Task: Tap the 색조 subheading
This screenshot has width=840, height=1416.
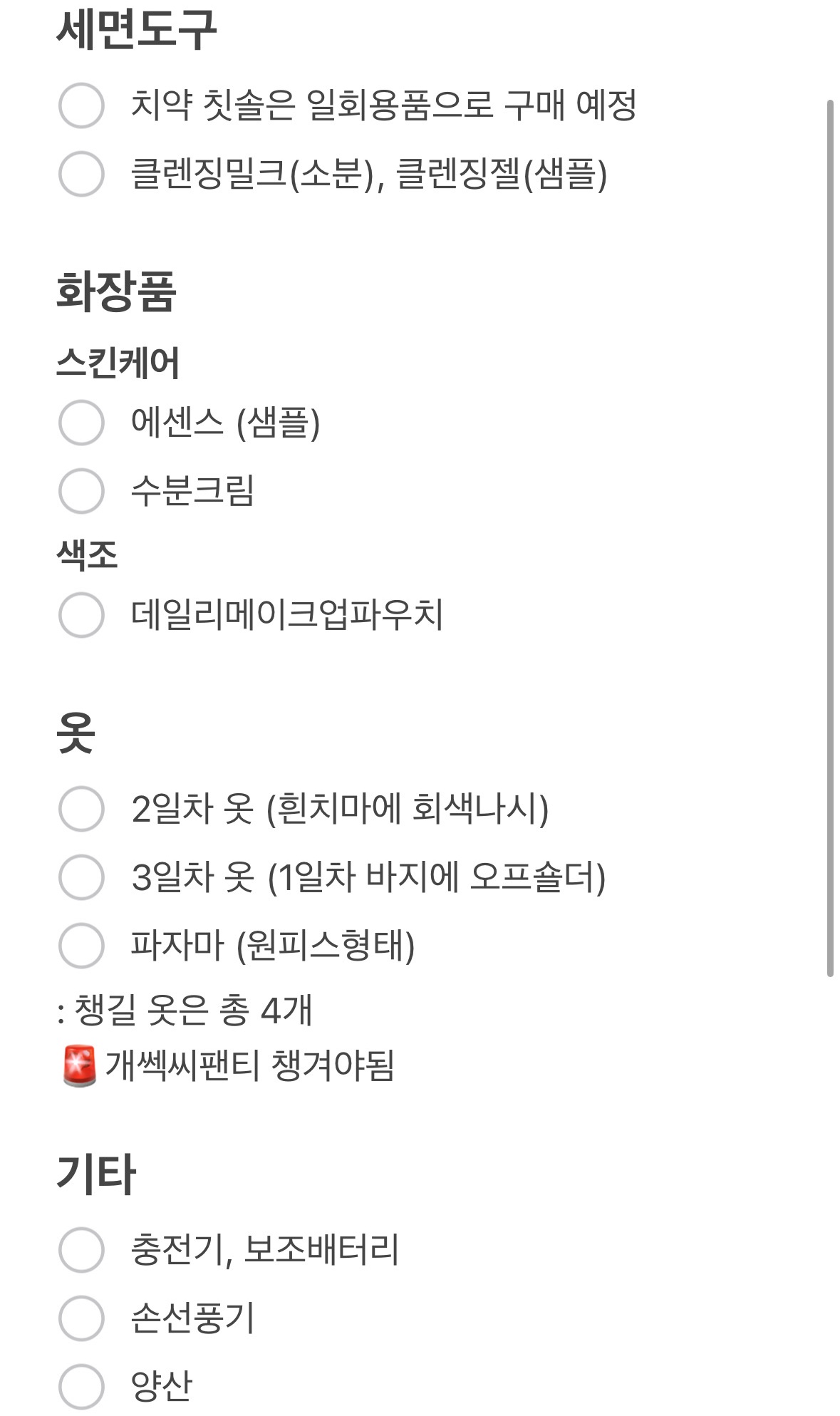Action: (x=87, y=554)
